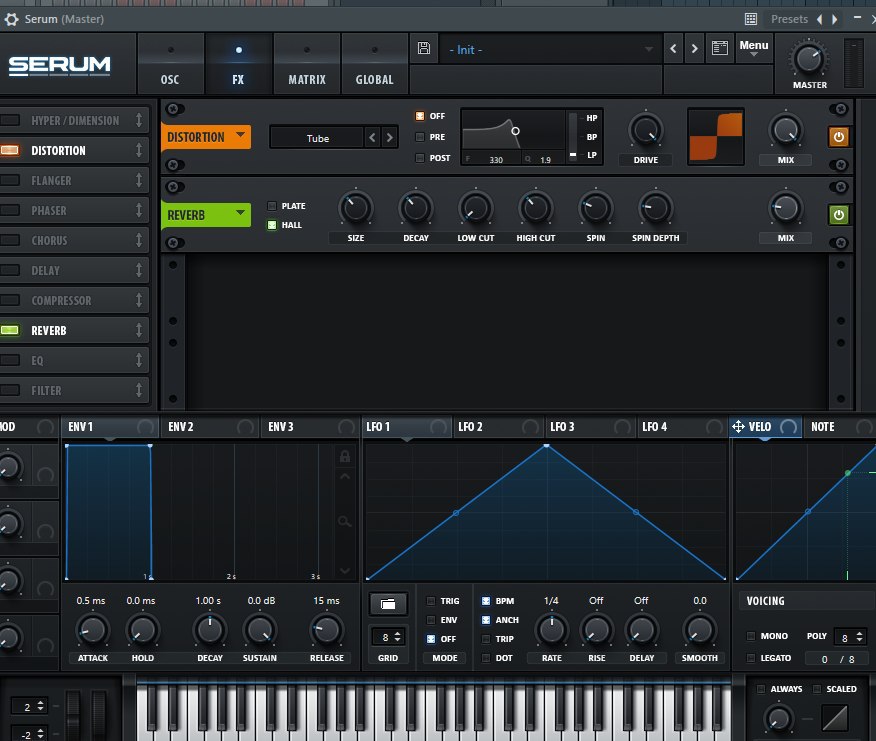
Task: Save preset with the floppy disk icon
Action: point(424,49)
